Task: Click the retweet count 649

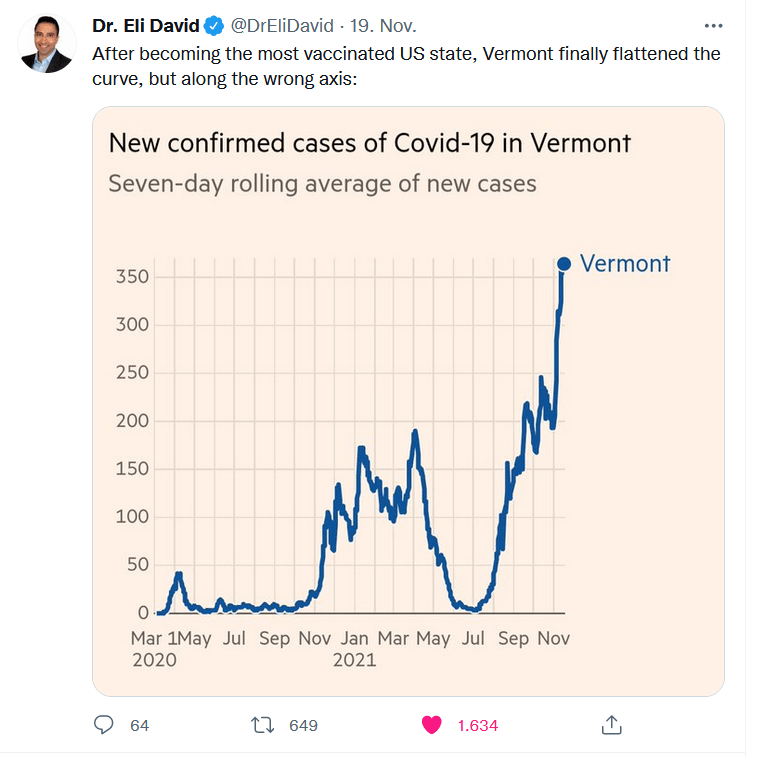Action: coord(303,726)
